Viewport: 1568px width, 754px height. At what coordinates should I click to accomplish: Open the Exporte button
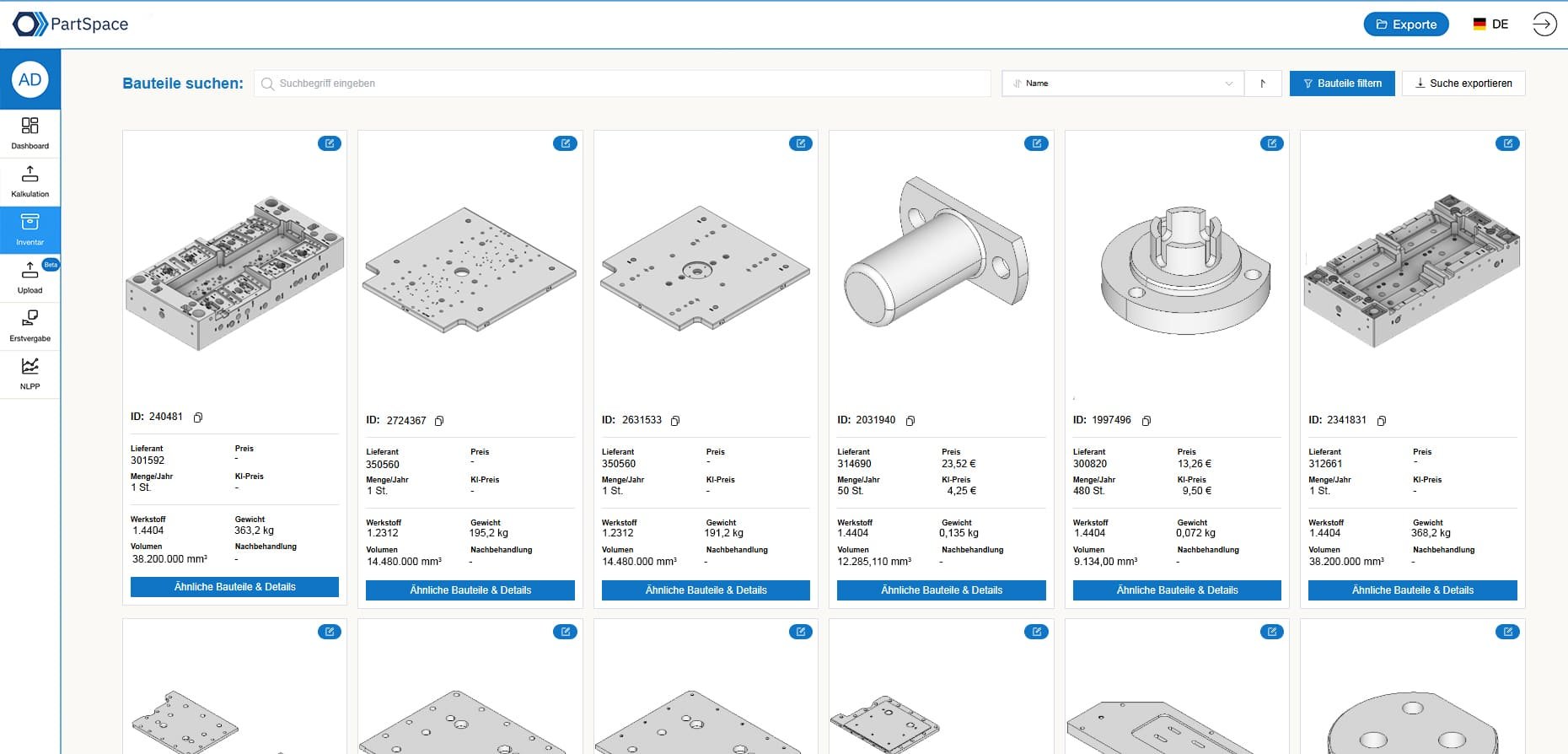coord(1406,24)
